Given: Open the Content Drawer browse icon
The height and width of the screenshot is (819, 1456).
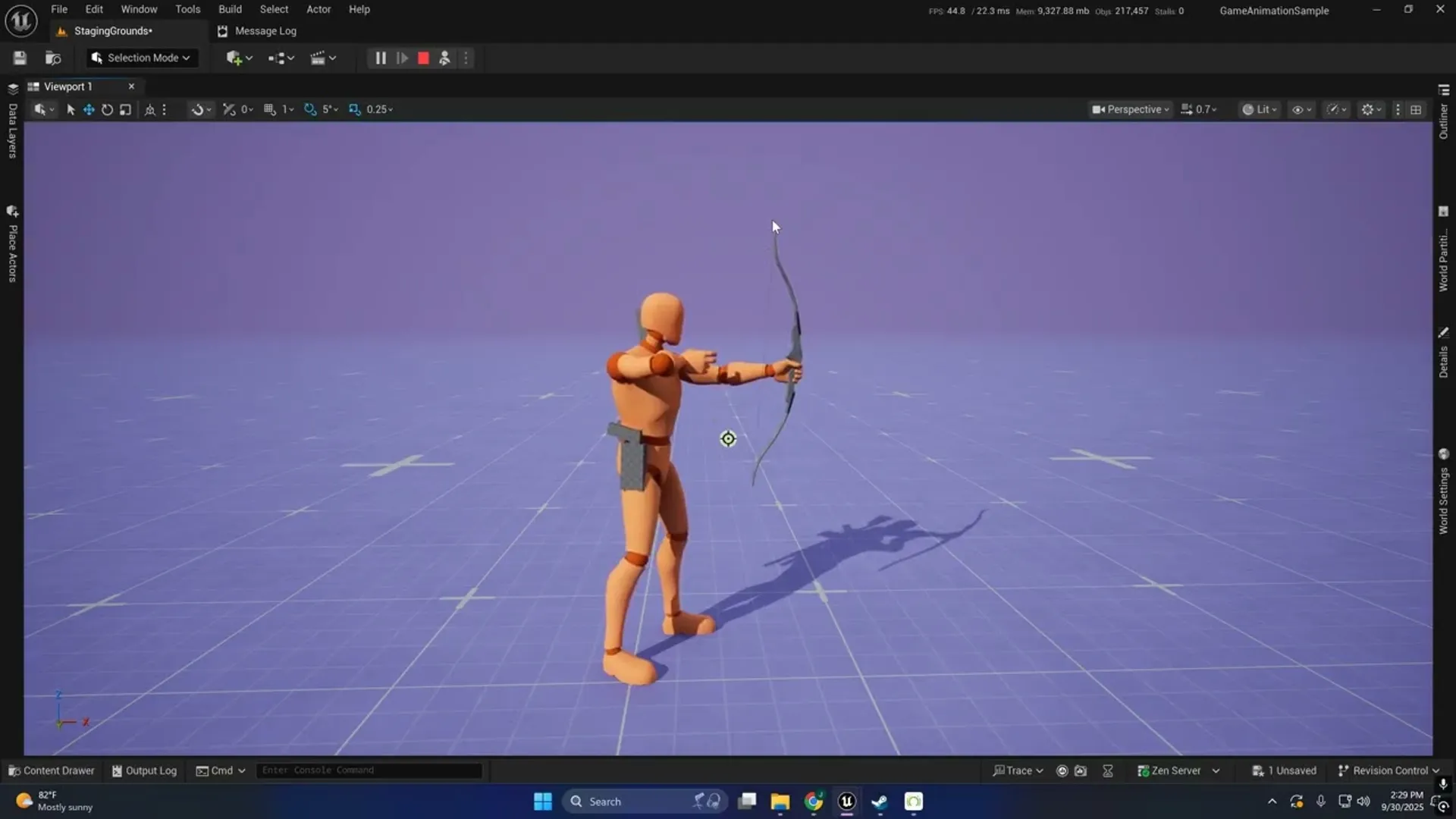Looking at the screenshot, I should click(53, 58).
